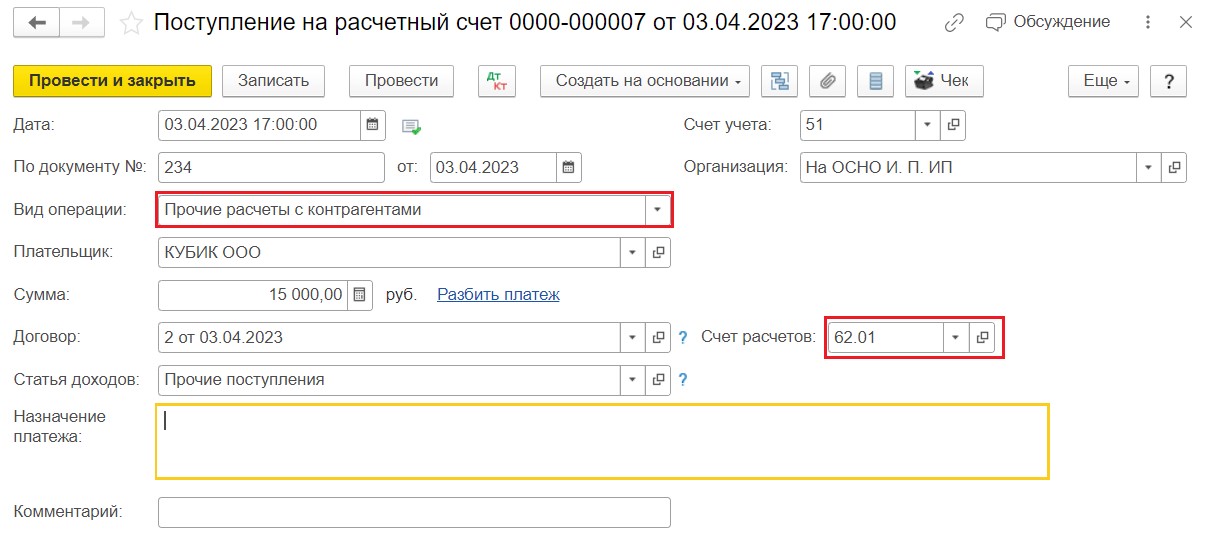The width and height of the screenshot is (1206, 536).
Task: Expand the Организация dropdown
Action: click(1149, 167)
